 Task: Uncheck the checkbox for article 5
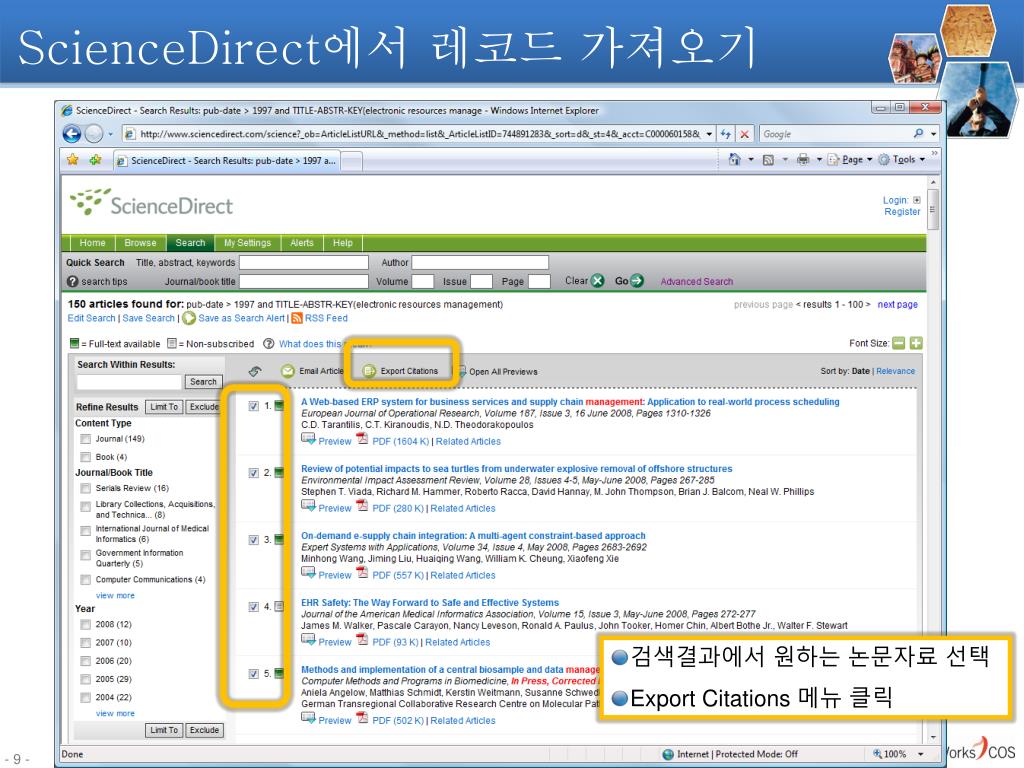(253, 674)
